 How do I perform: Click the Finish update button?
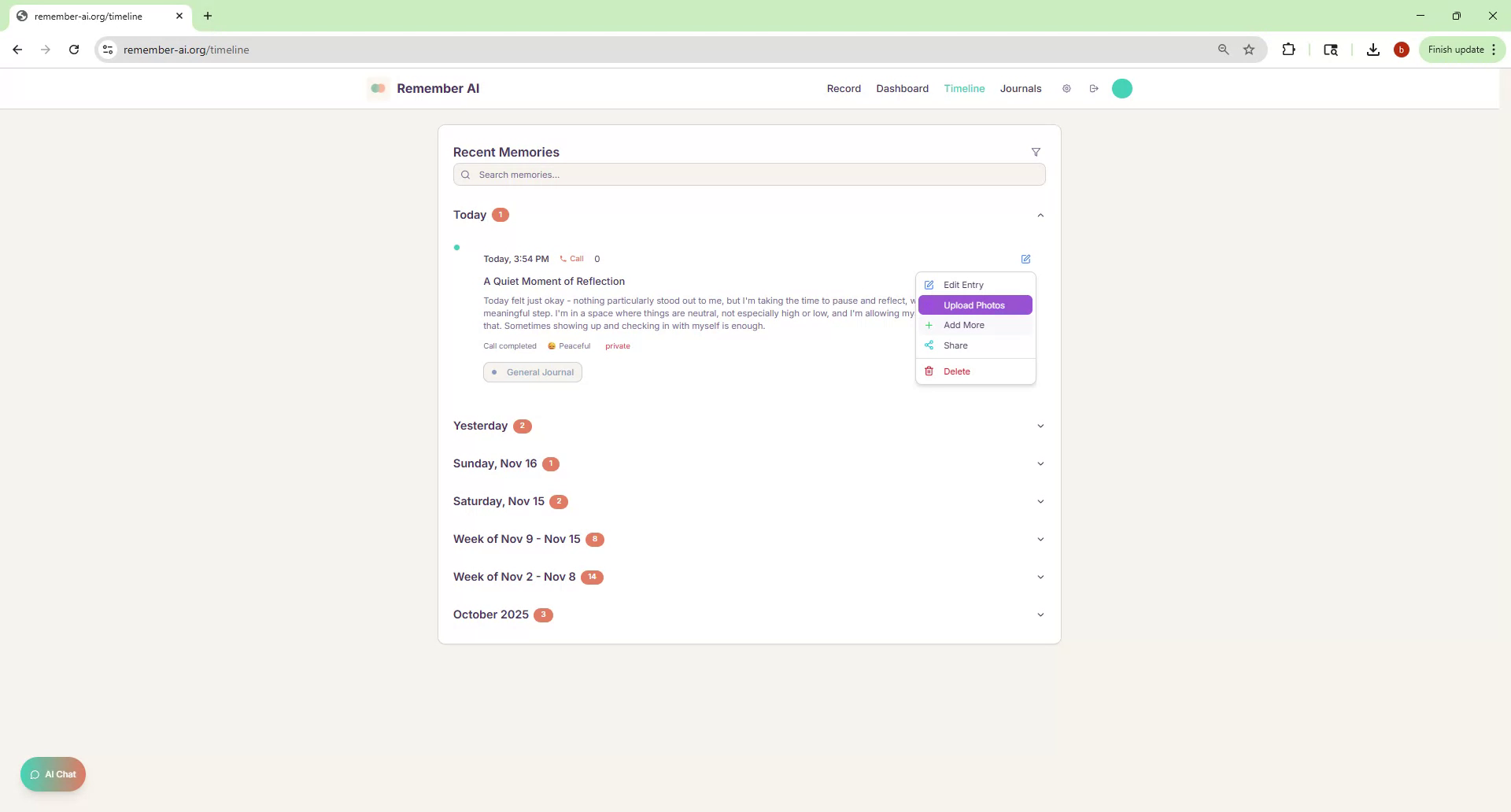point(1456,49)
